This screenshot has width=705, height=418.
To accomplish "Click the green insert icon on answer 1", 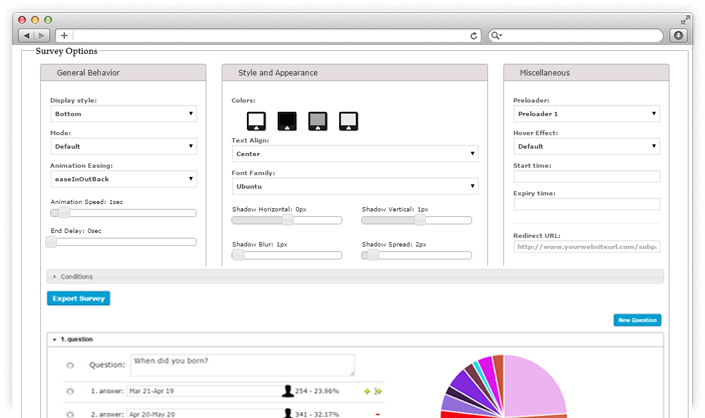I will [x=378, y=391].
